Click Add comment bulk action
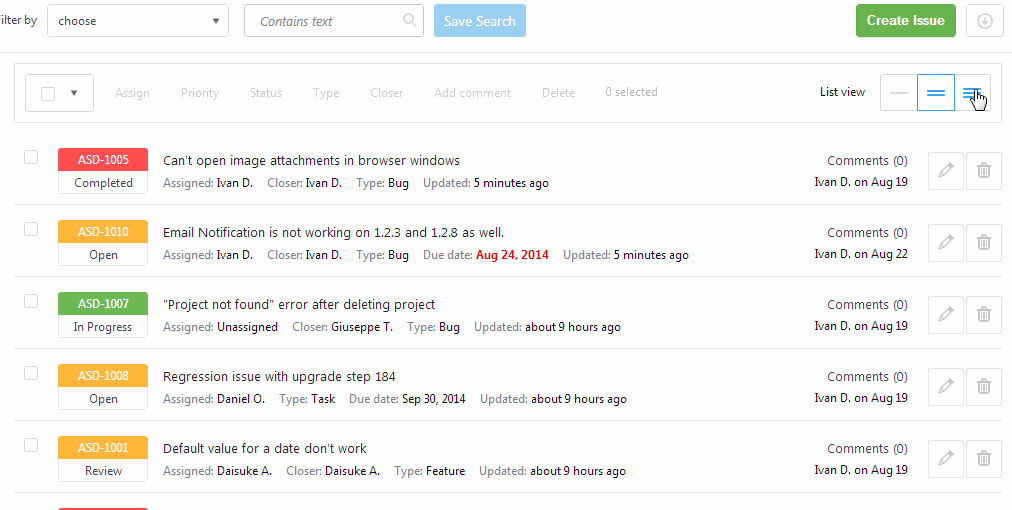 click(472, 93)
